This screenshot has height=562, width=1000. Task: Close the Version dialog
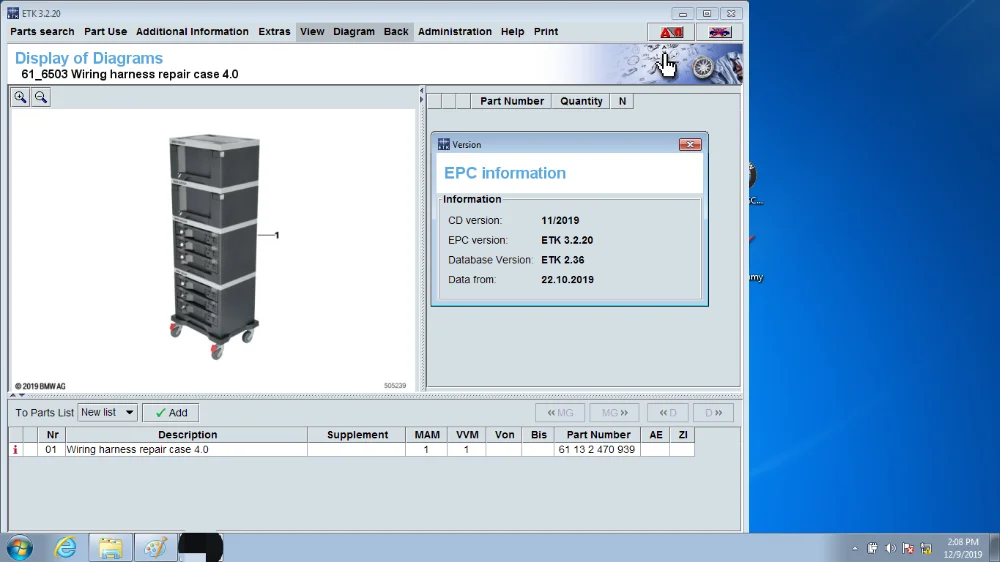690,145
